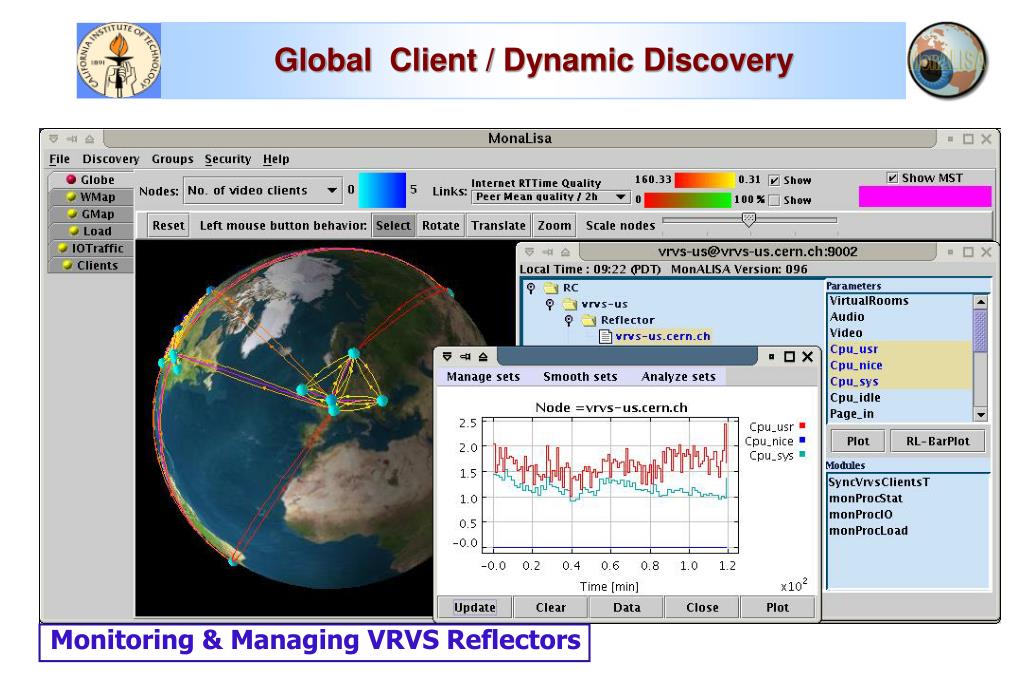Select the vrvs-us.cern.ch tree entry
1024x682 pixels.
point(662,336)
